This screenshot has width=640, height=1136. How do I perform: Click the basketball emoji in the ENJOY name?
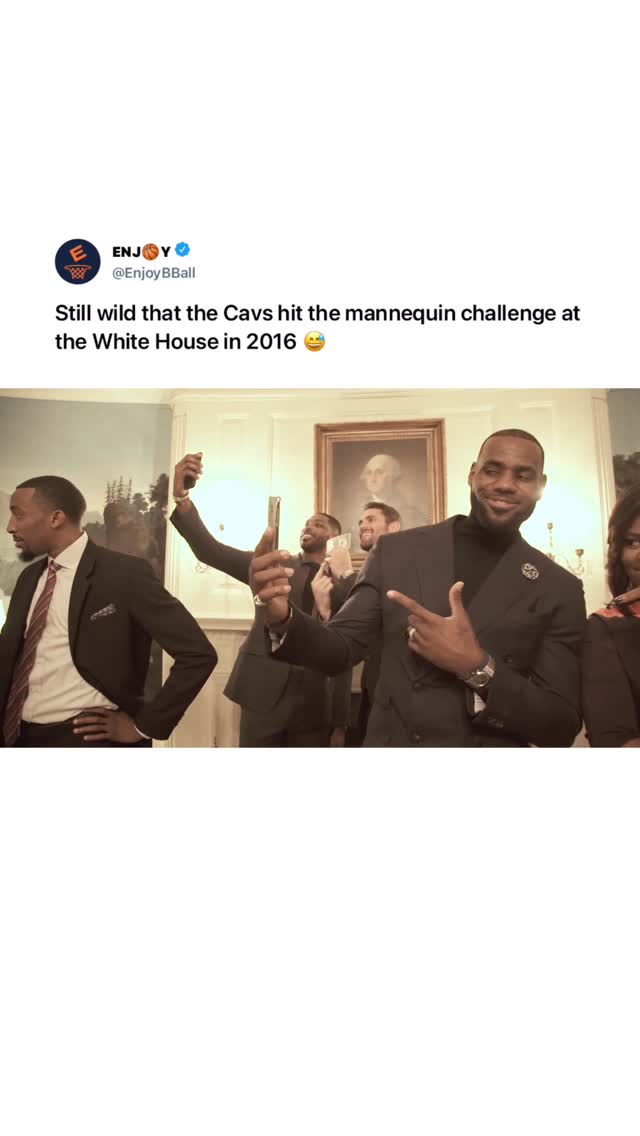[x=150, y=251]
